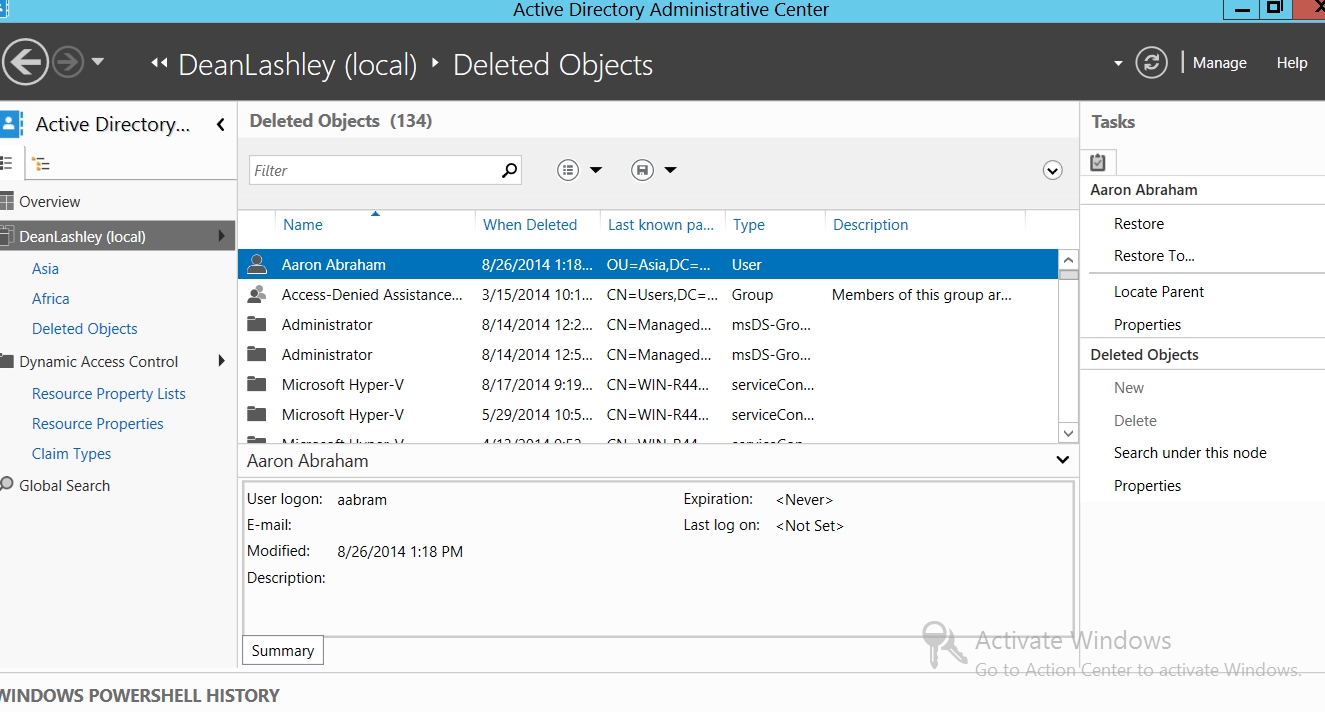Image resolution: width=1325 pixels, height=712 pixels.
Task: Expand the filter criteria chevron button
Action: [x=1052, y=171]
